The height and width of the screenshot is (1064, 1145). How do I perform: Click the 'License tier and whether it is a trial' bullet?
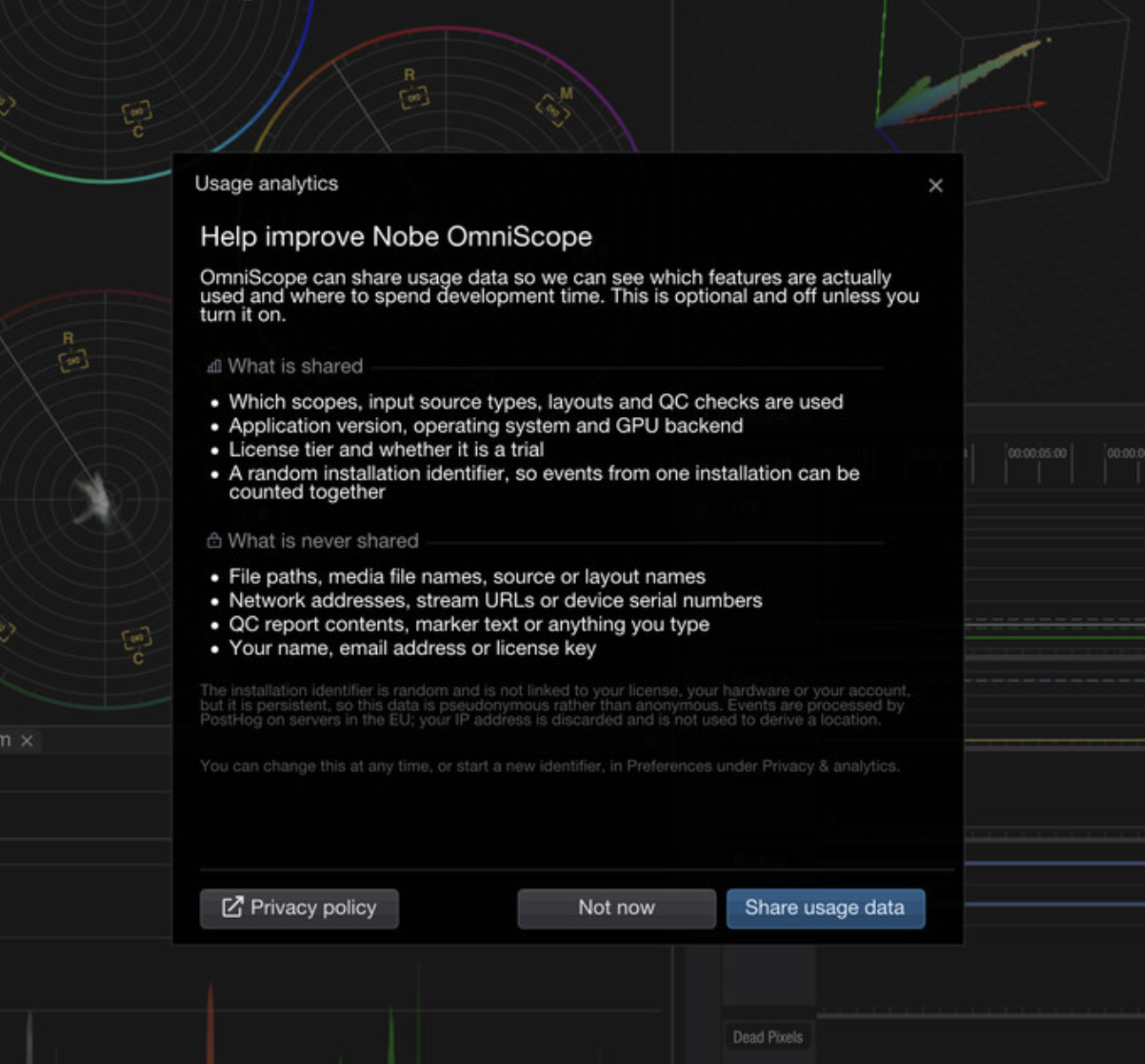(387, 450)
